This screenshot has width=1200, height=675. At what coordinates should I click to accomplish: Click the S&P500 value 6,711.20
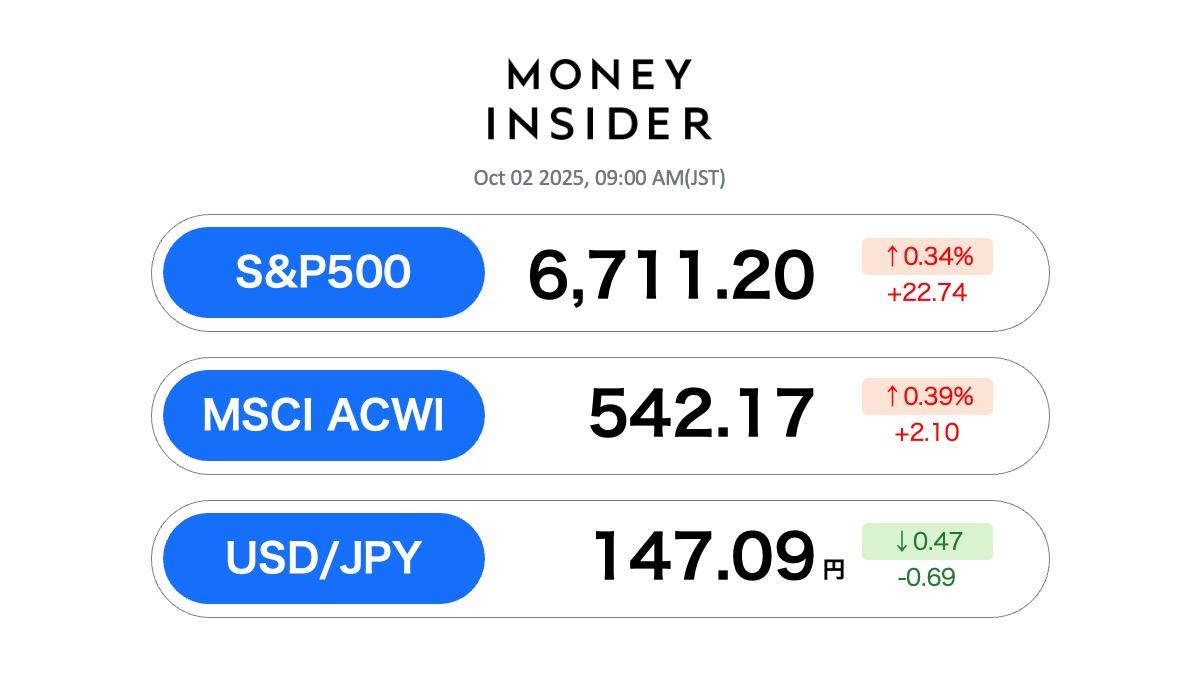[x=671, y=276]
